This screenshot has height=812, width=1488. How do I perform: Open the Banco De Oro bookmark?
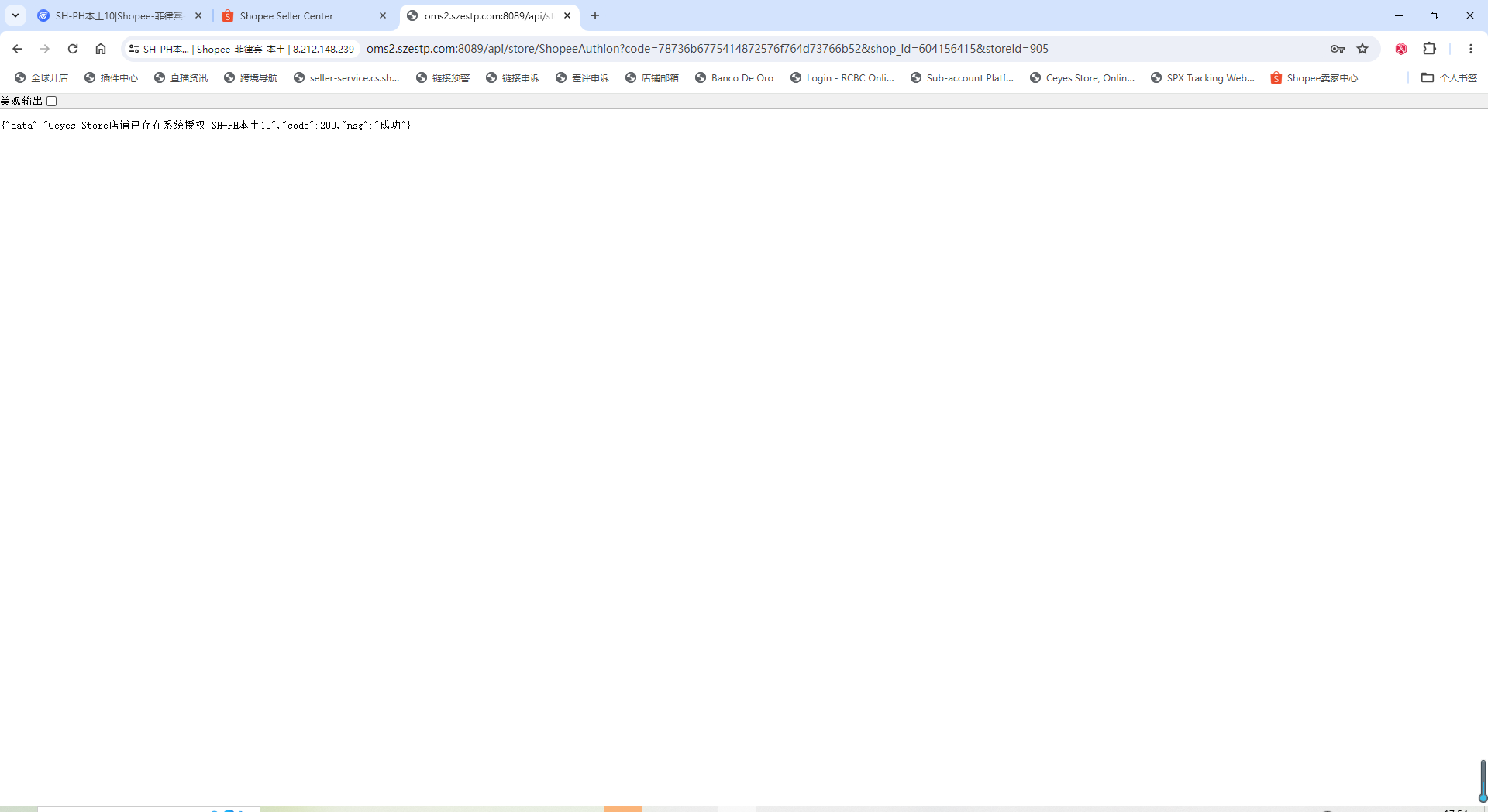click(734, 78)
